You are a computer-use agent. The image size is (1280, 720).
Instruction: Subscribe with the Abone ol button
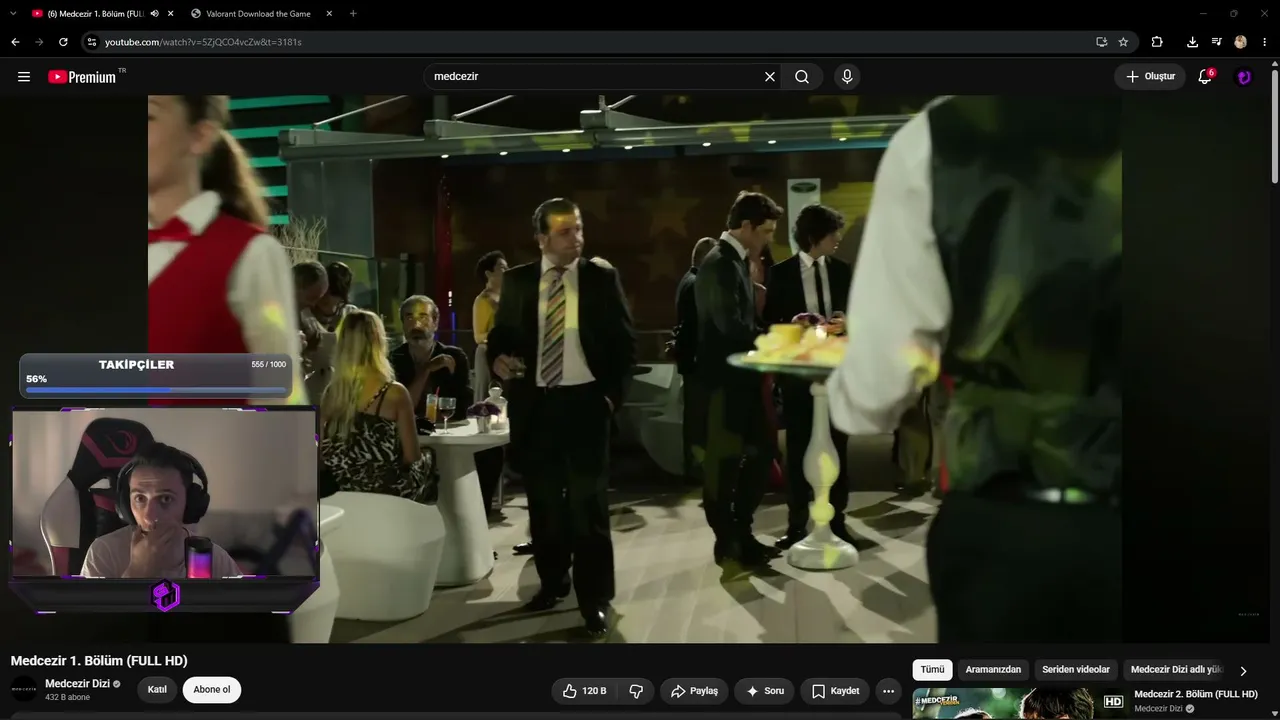pyautogui.click(x=212, y=690)
